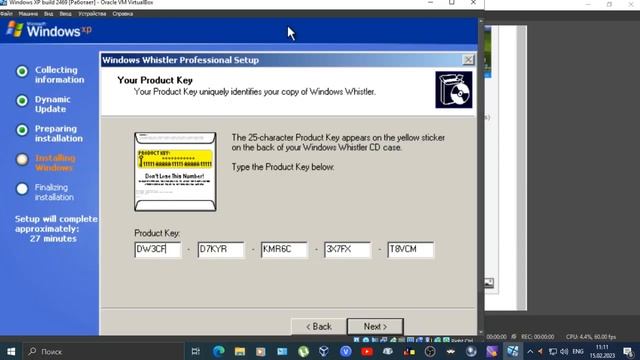Open the taskbar clock and date

click(602, 351)
